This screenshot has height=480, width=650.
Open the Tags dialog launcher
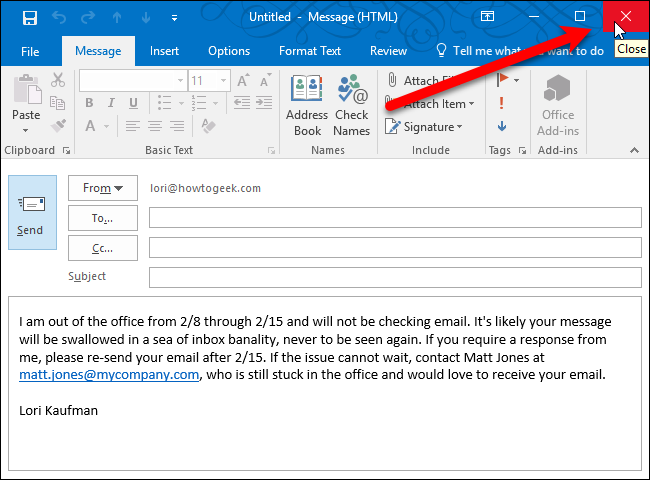tap(522, 150)
